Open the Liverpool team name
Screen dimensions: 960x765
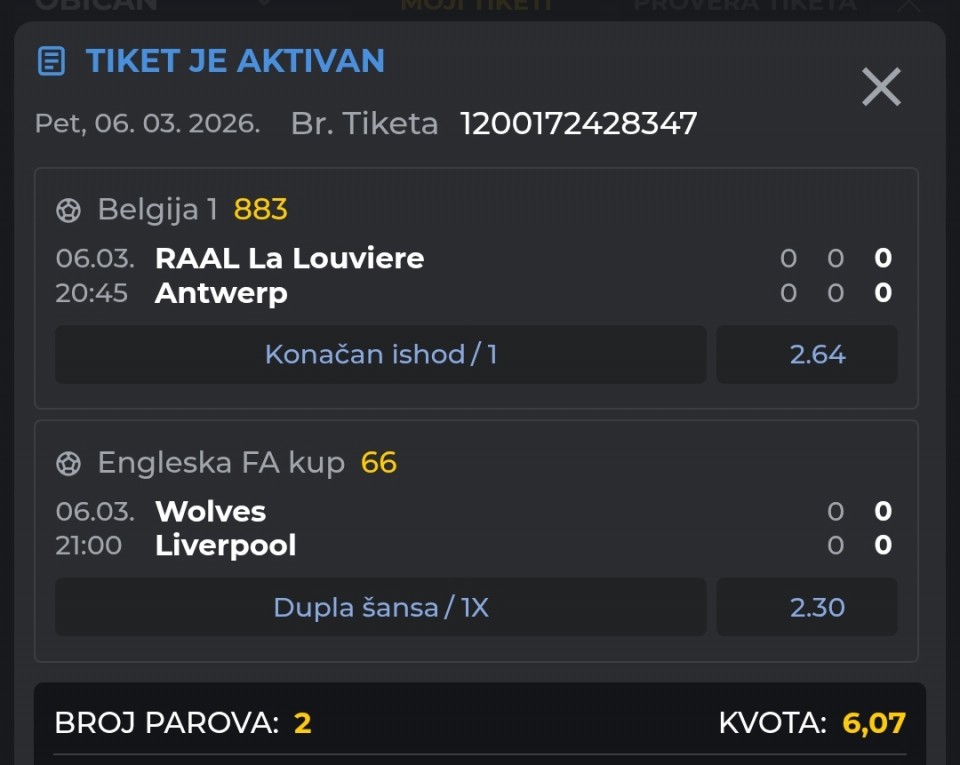tap(225, 546)
